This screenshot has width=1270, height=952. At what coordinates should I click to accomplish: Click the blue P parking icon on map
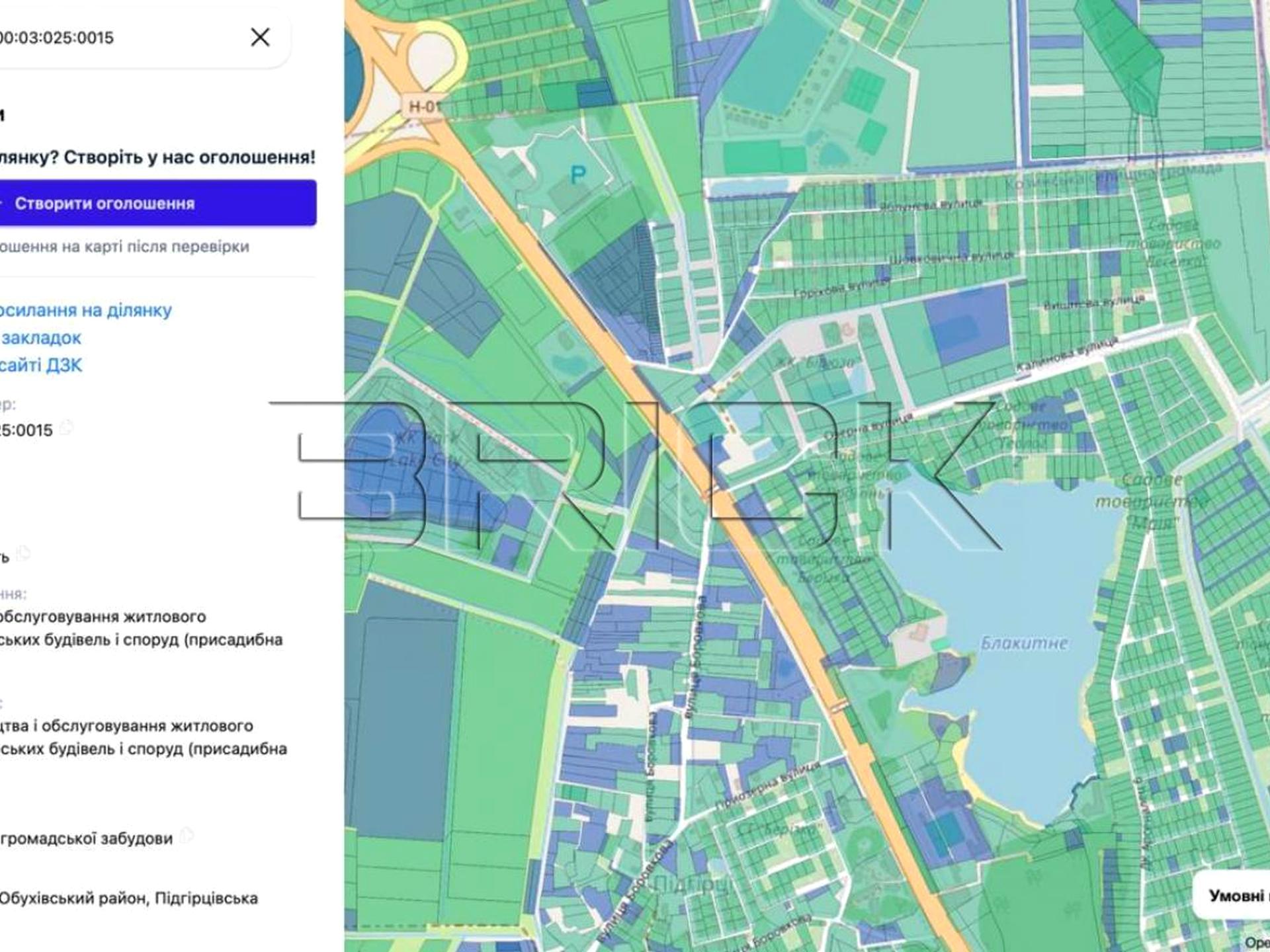click(578, 175)
